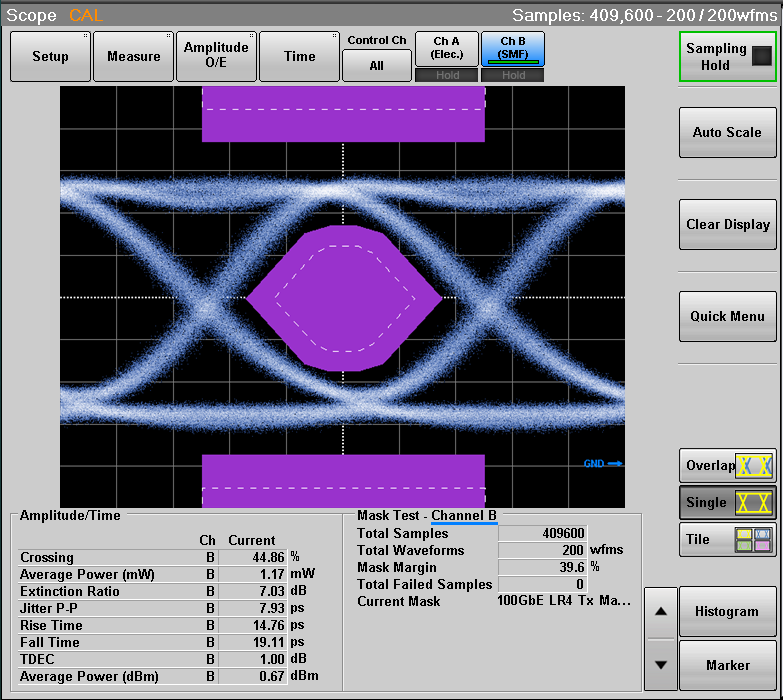The width and height of the screenshot is (783, 700).
Task: Toggle Ch A (Elec.) channel
Action: point(446,48)
